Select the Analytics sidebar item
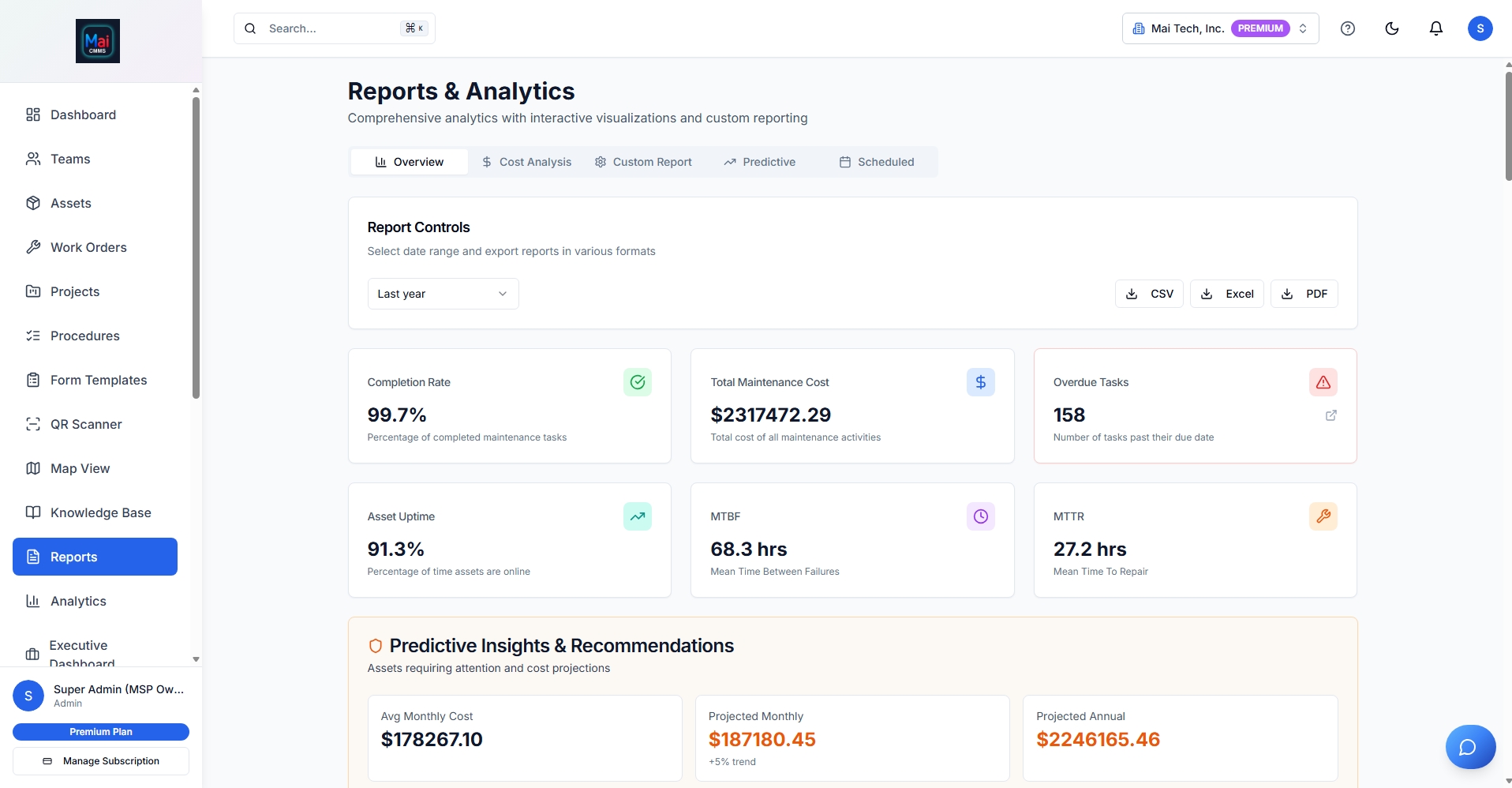 78,601
